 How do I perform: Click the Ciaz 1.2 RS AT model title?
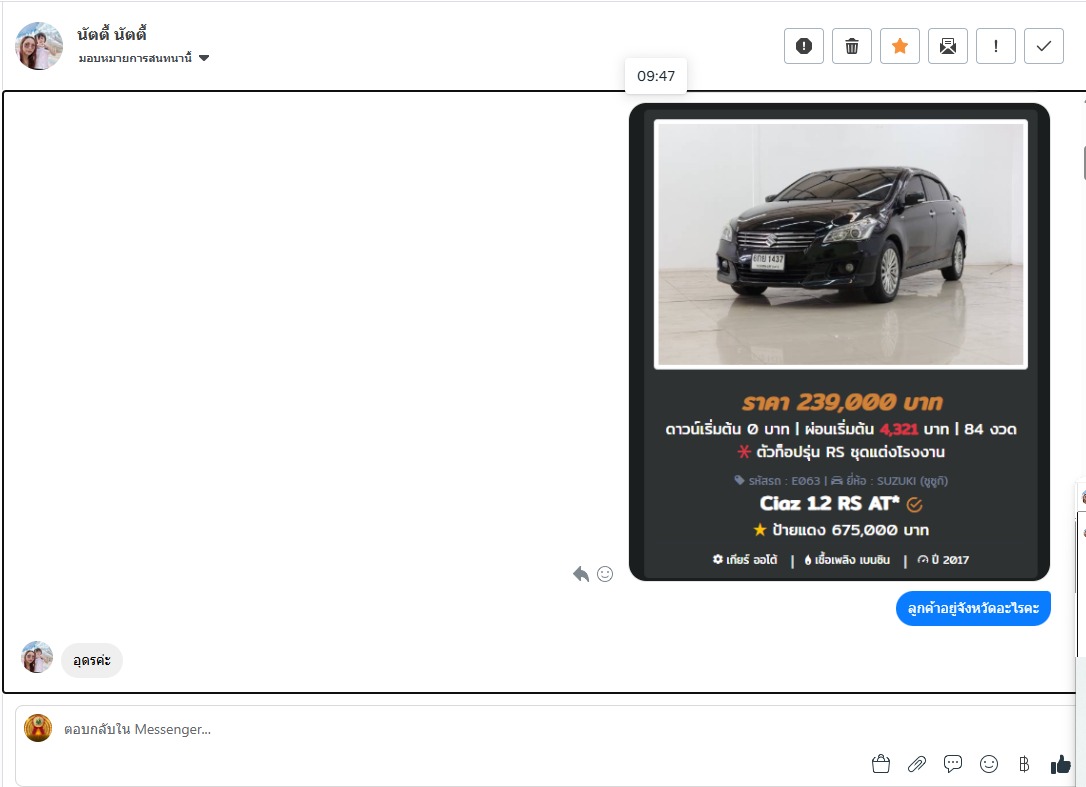pyautogui.click(x=830, y=504)
